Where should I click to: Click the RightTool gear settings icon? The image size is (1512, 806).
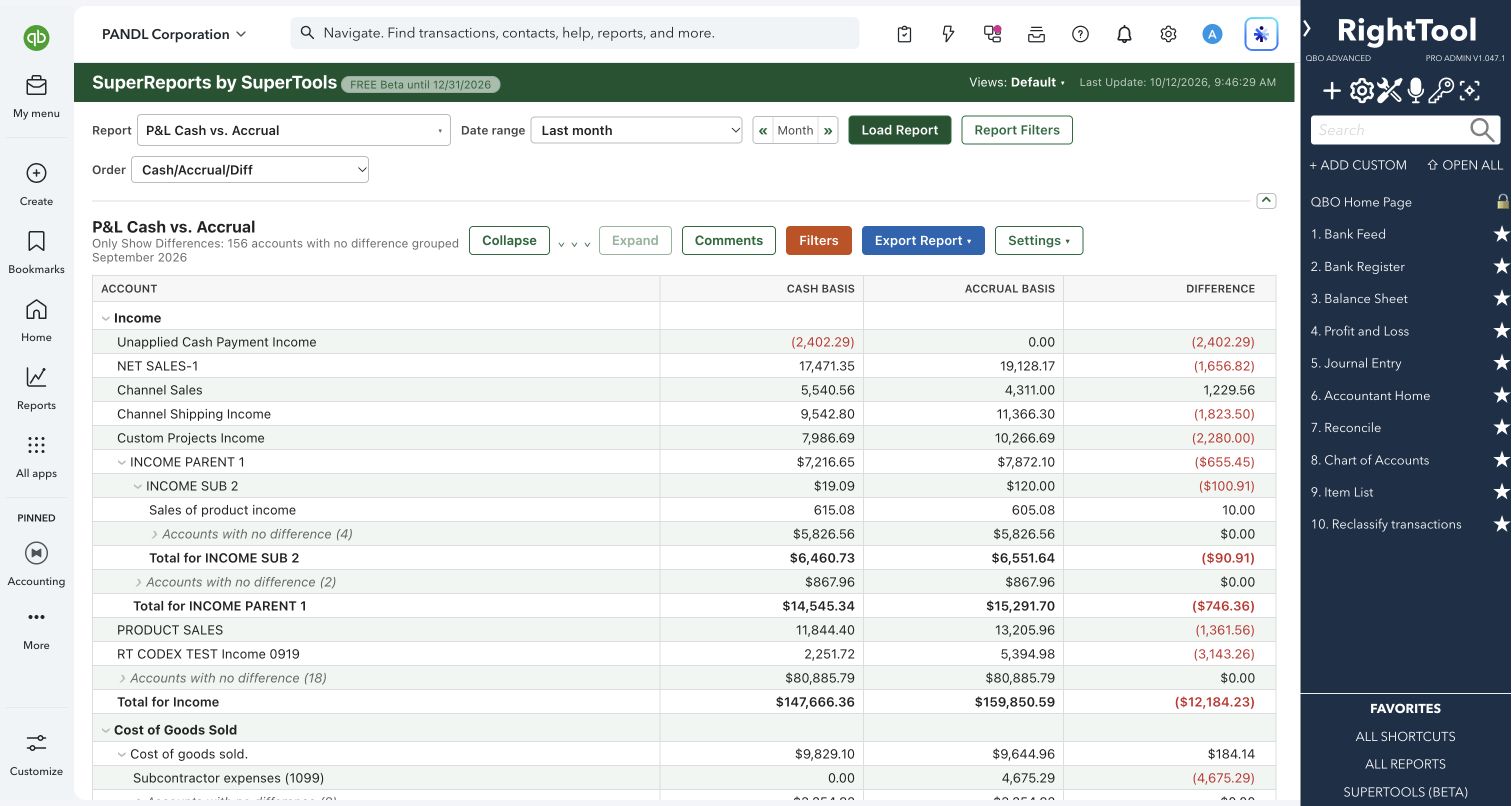coord(1361,92)
